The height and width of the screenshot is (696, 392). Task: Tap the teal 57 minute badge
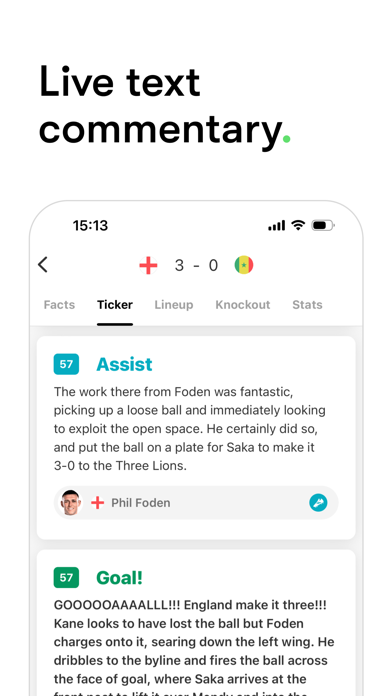(x=66, y=364)
